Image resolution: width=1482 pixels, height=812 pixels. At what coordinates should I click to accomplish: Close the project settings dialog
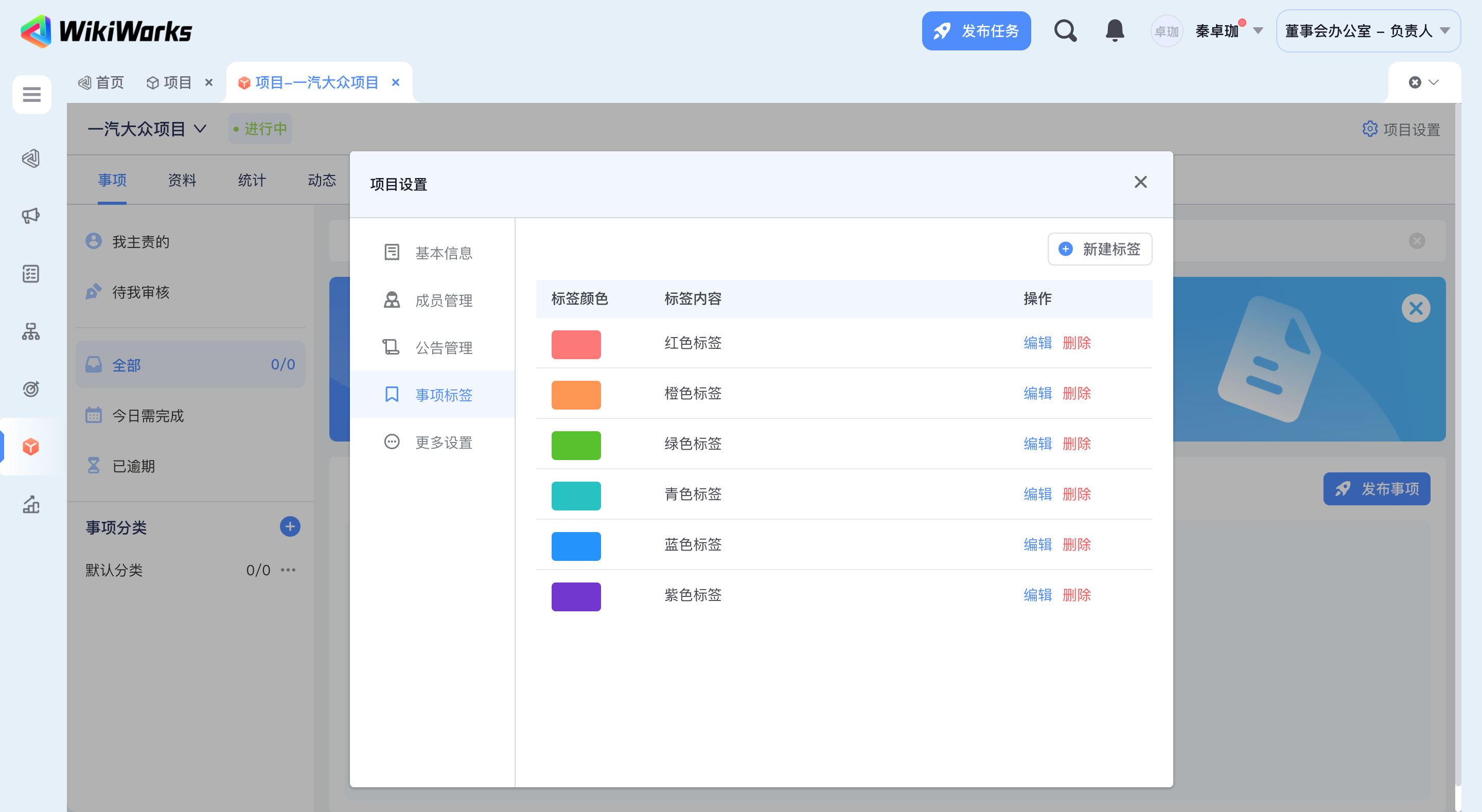tap(1140, 183)
